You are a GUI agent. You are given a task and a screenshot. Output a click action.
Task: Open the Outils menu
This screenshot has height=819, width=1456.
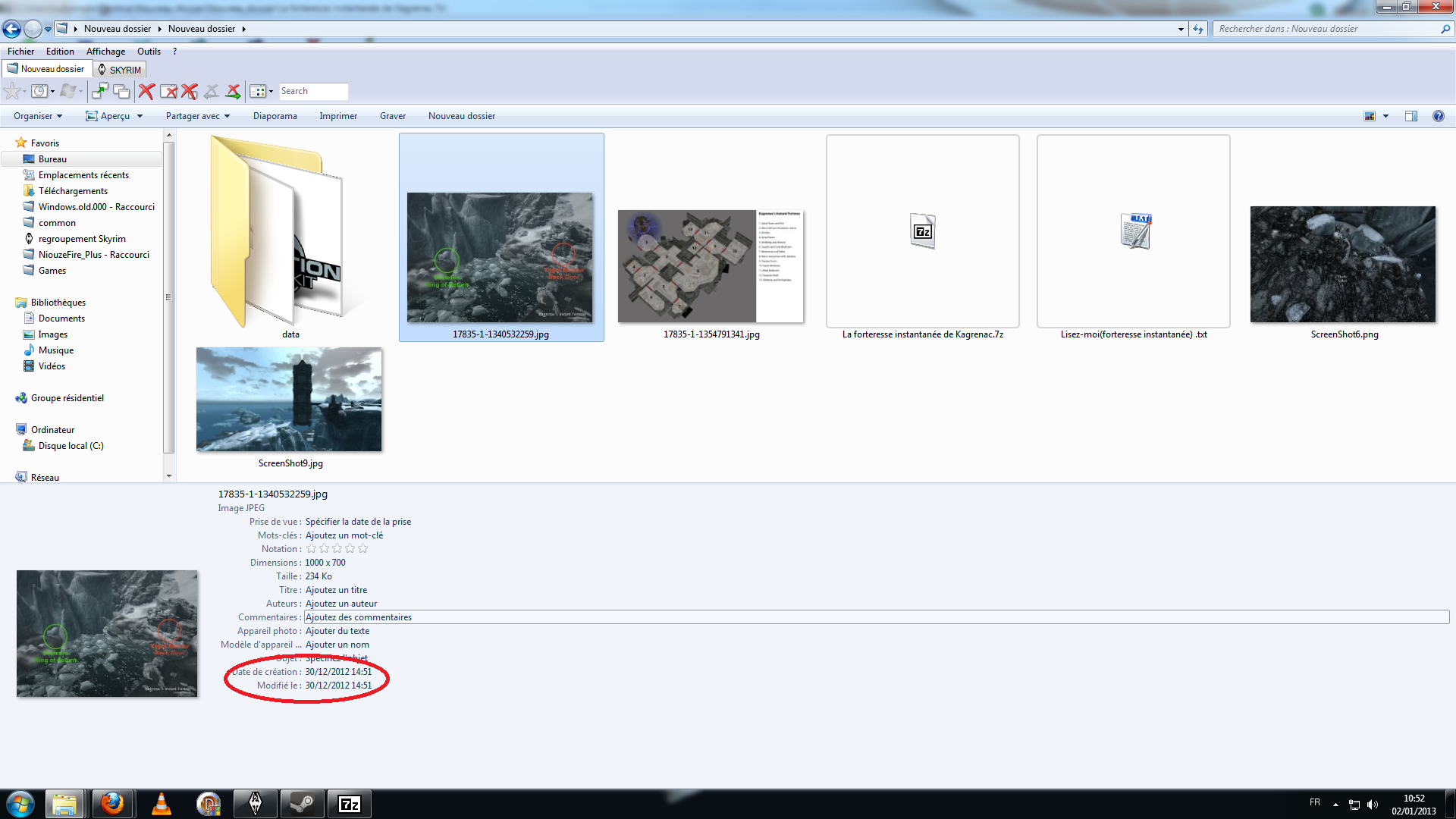coord(149,52)
